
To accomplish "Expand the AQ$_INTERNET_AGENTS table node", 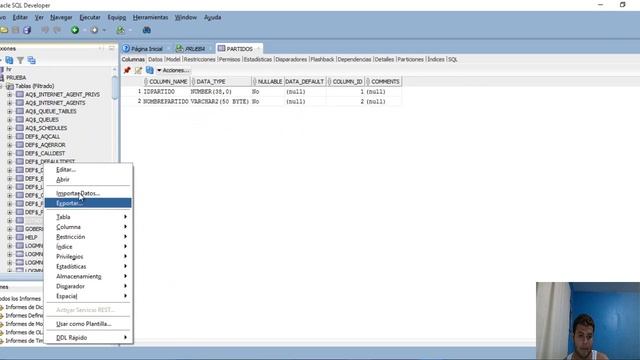I will (9, 103).
